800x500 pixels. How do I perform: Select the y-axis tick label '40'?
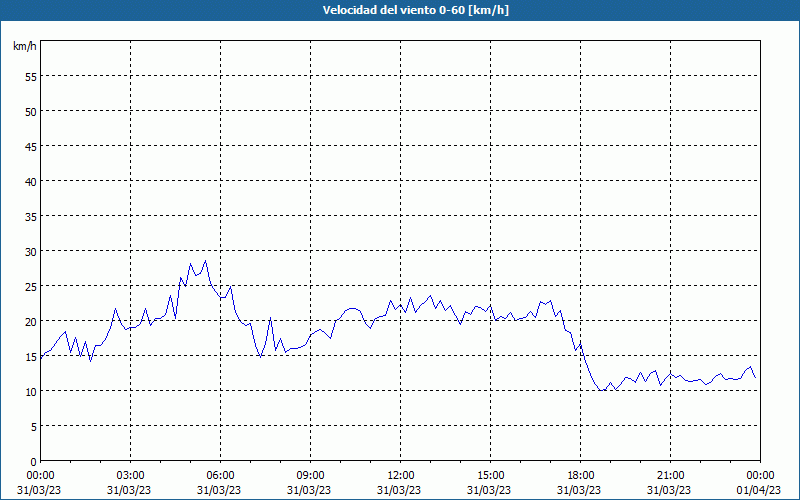(30, 182)
